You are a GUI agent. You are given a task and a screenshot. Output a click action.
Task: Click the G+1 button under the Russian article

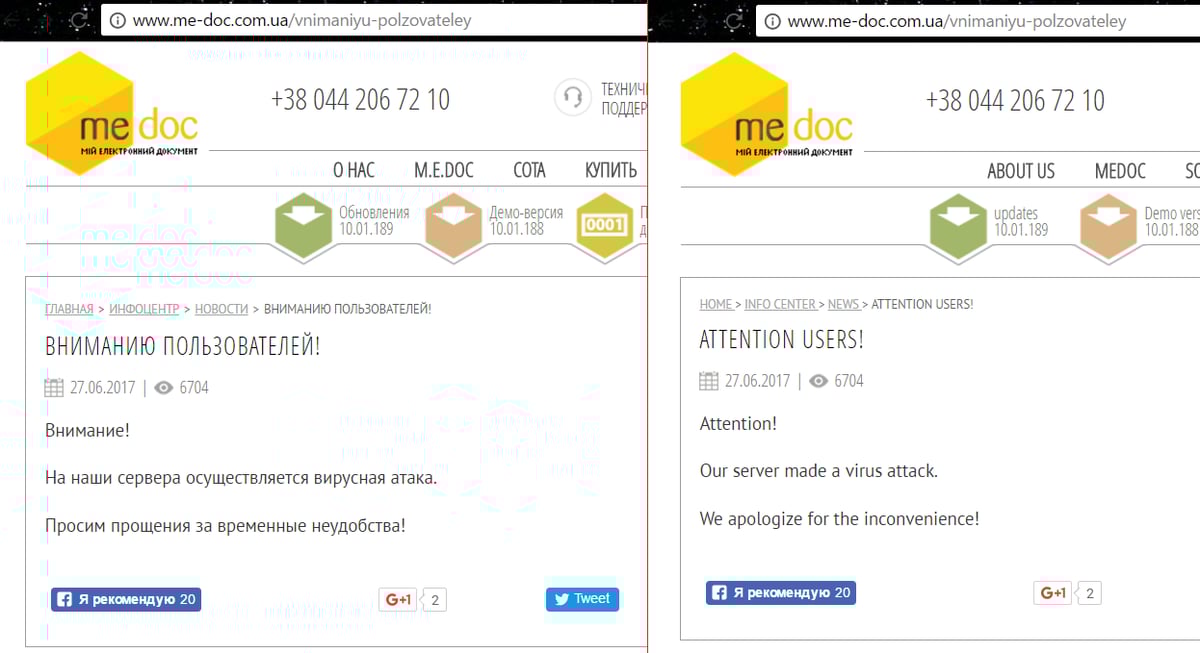[x=398, y=600]
